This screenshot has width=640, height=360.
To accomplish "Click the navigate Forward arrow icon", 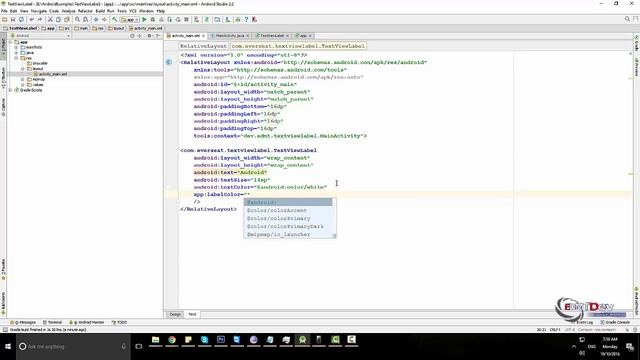I will (104, 20).
